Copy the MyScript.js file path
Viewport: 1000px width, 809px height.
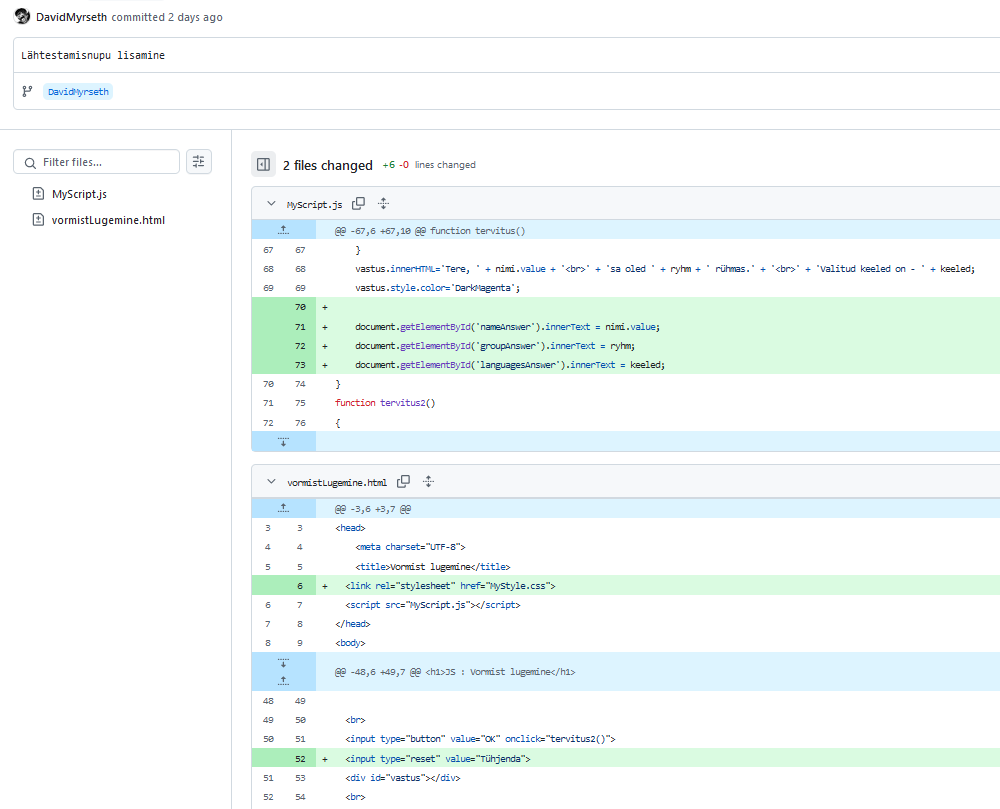pos(358,203)
